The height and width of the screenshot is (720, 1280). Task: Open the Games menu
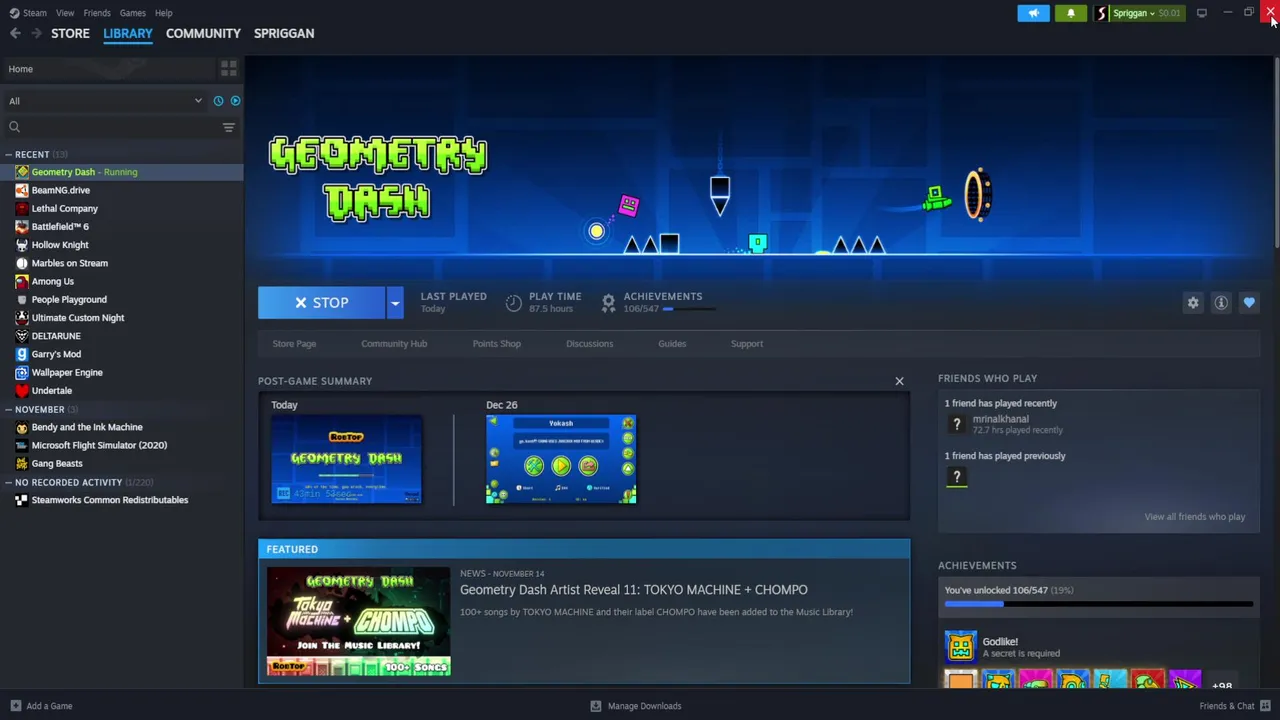[x=132, y=13]
